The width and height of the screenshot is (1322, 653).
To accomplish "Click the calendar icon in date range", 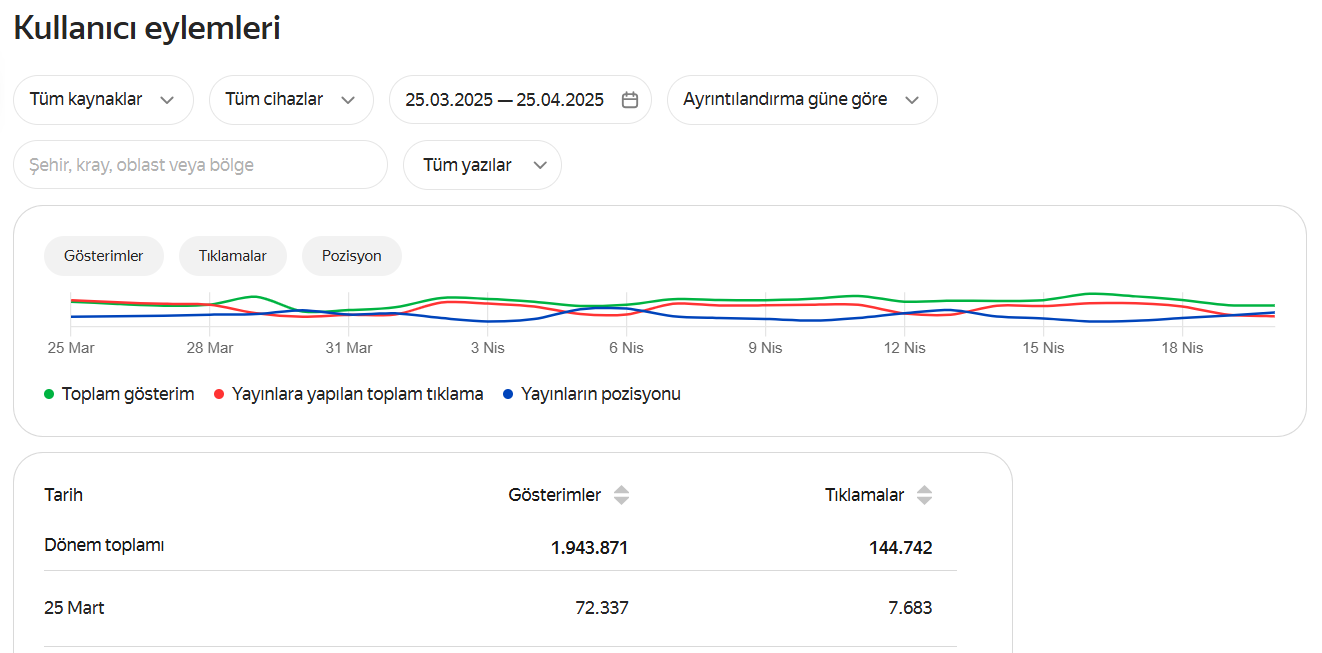I will tap(630, 100).
